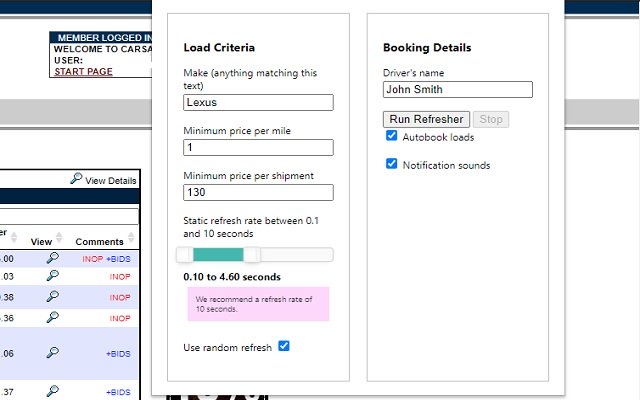Screen dimensions: 640x400
Task: Focus the Make text field containing Lexus
Action: point(258,102)
